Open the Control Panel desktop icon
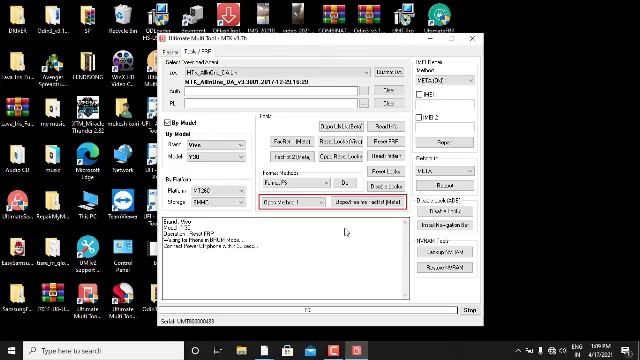This screenshot has width=640, height=360. pyautogui.click(x=122, y=254)
